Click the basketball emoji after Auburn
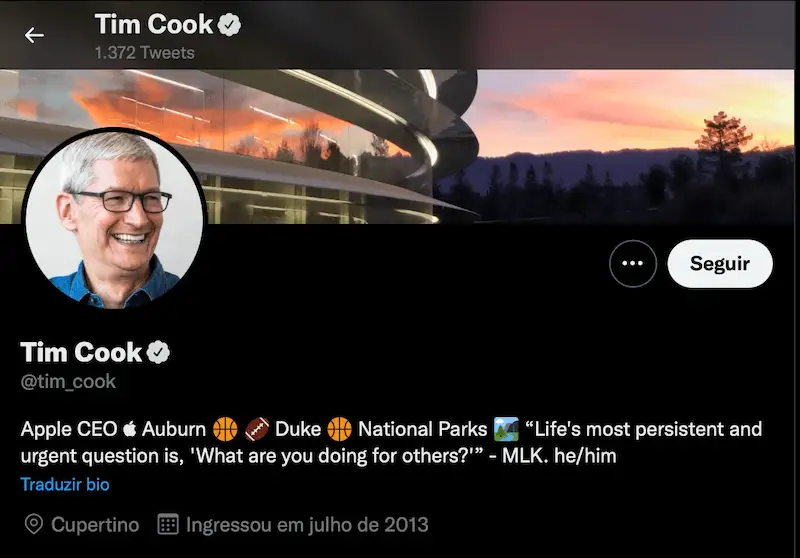 click(x=225, y=430)
